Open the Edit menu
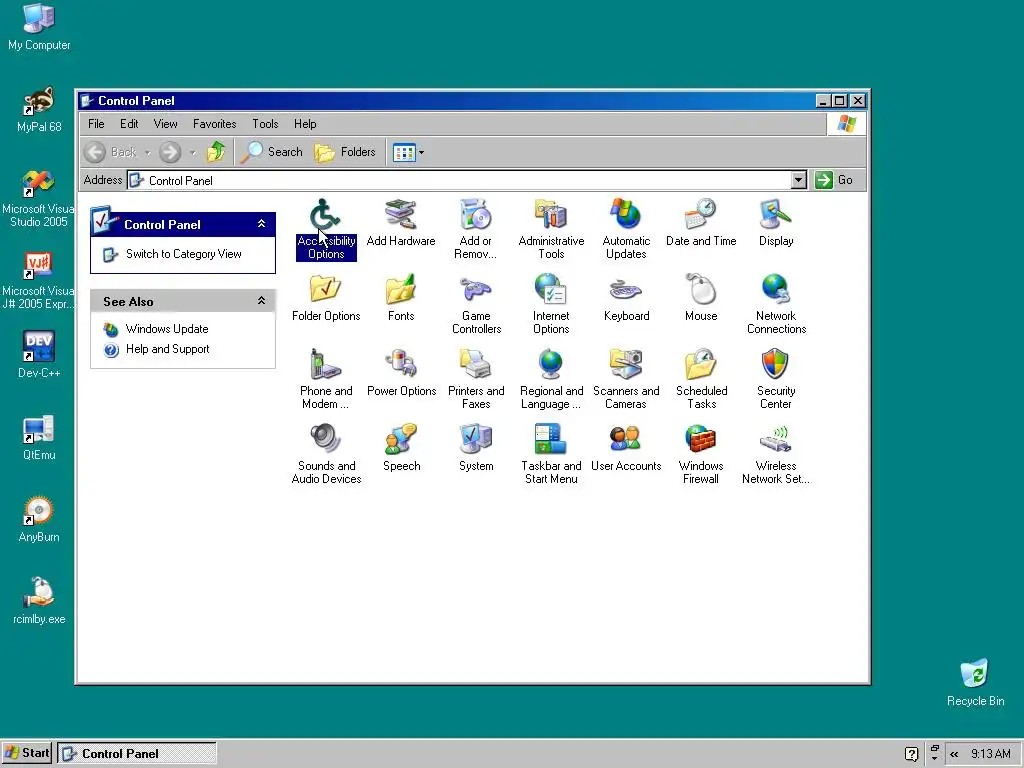The height and width of the screenshot is (768, 1024). (x=129, y=123)
